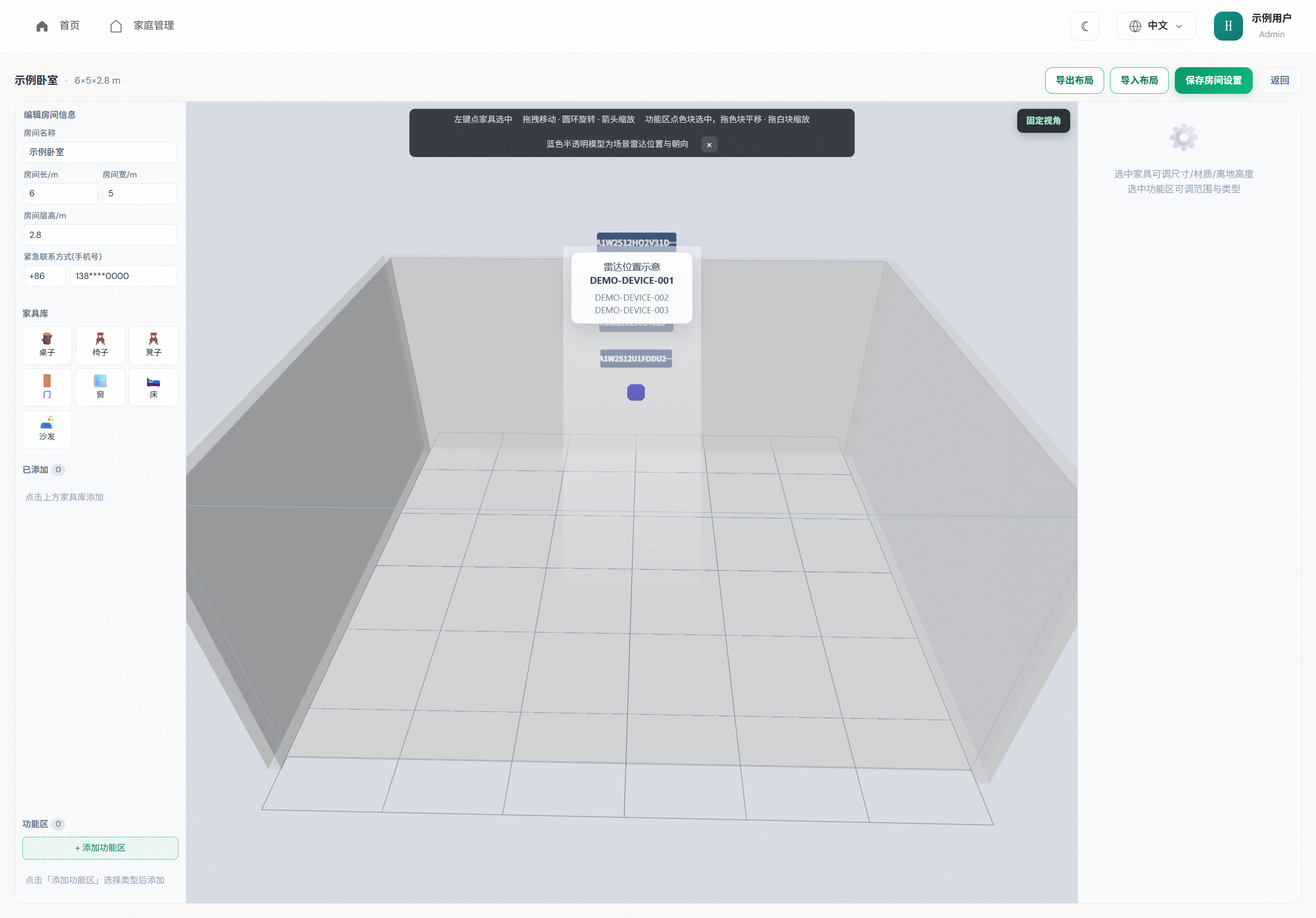The width and height of the screenshot is (1316, 918).
Task: Click the 房间名称 input field
Action: [100, 152]
